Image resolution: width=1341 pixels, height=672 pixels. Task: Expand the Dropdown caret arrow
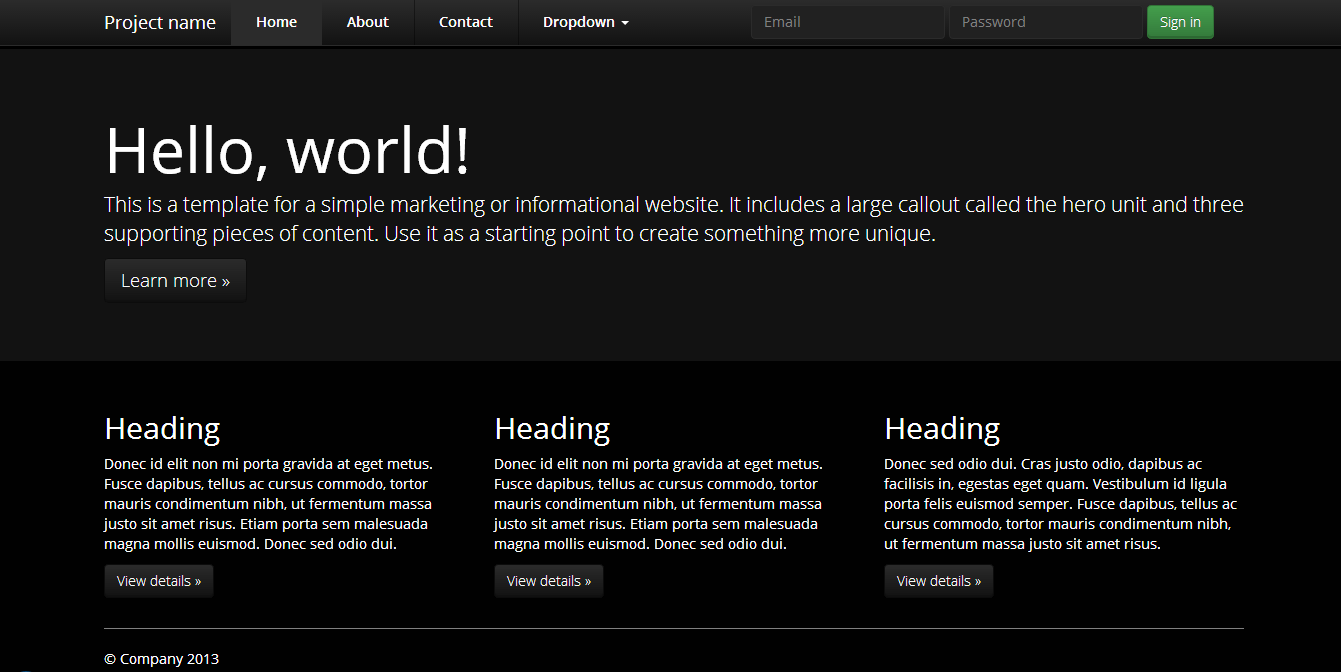(626, 22)
